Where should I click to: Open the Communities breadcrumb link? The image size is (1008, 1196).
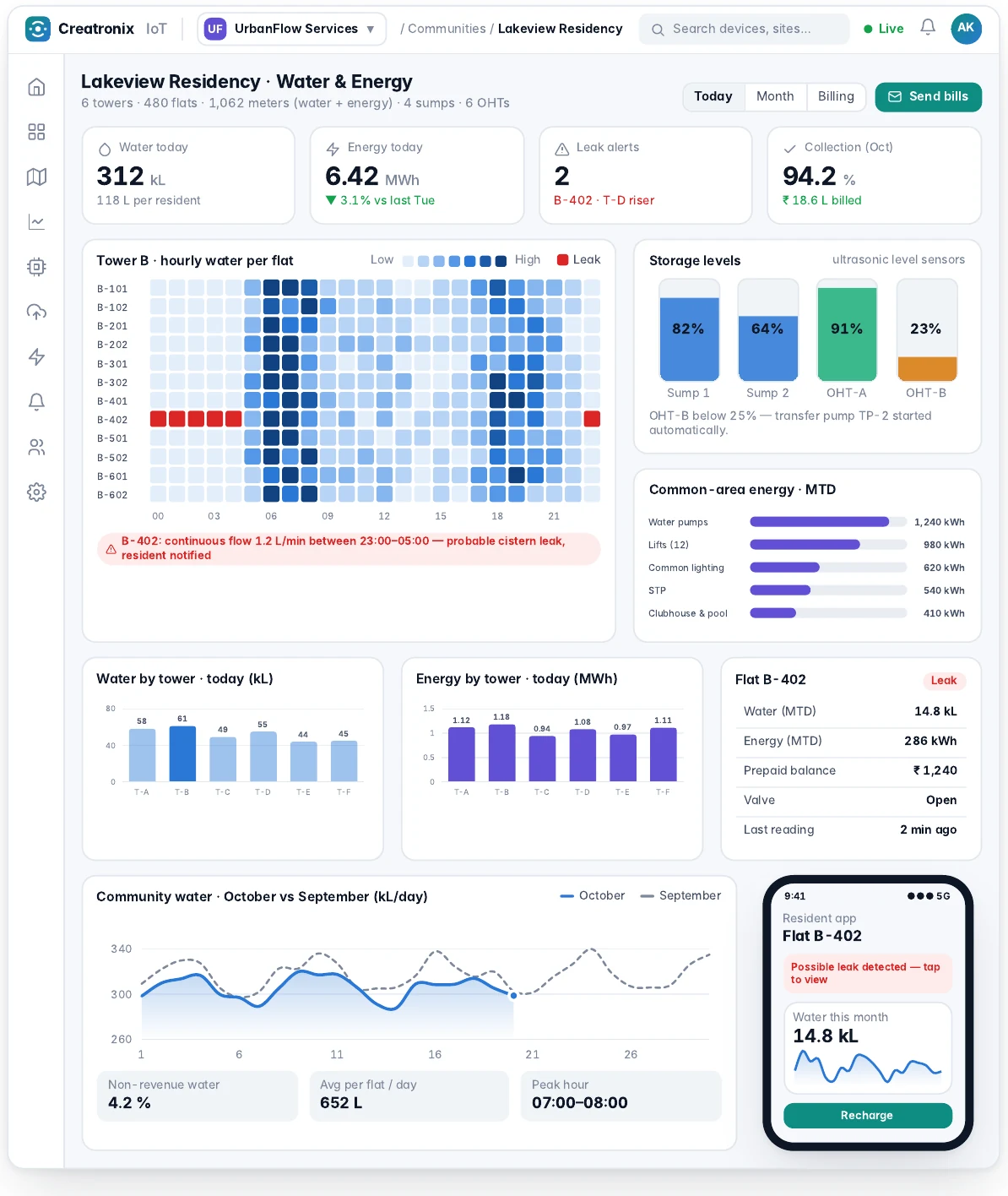[x=447, y=29]
